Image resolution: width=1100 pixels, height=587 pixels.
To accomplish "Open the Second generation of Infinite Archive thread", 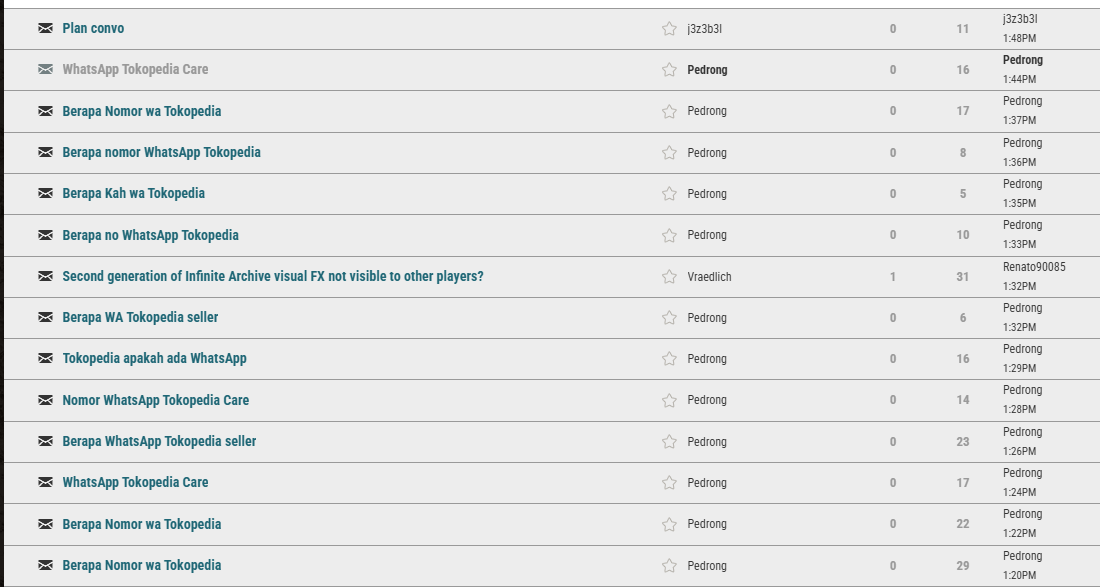I will coord(272,276).
